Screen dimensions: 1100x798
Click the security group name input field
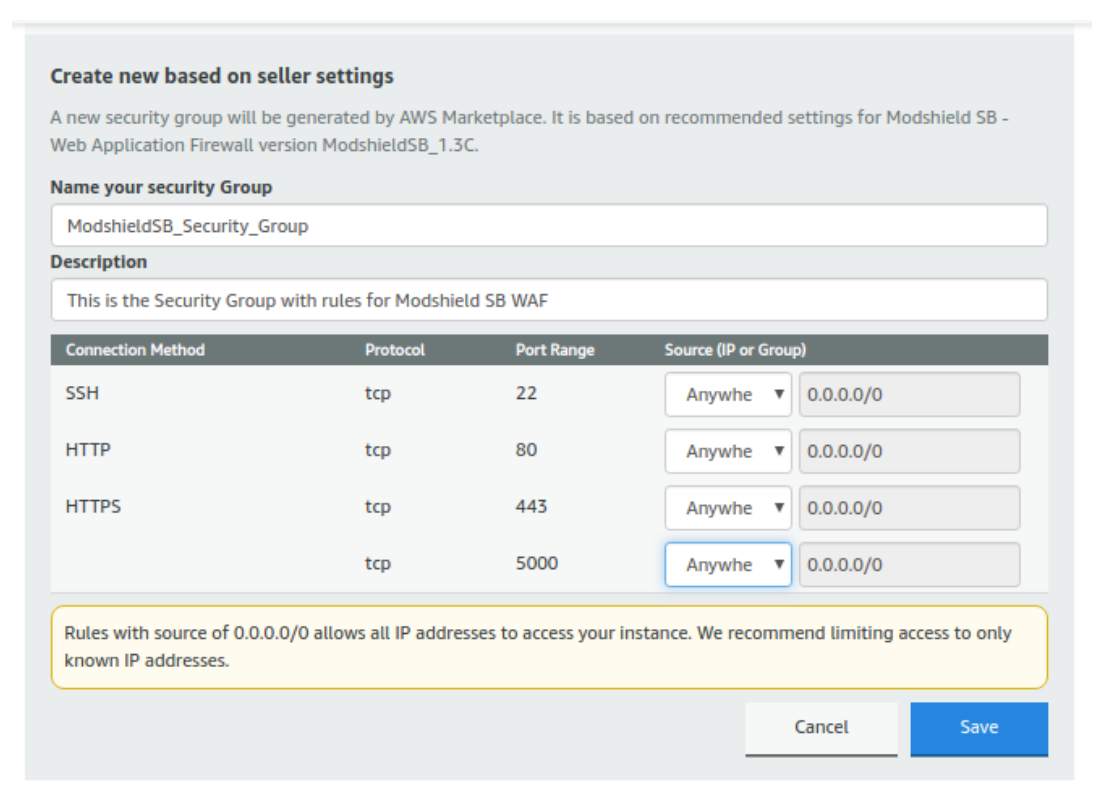548,225
